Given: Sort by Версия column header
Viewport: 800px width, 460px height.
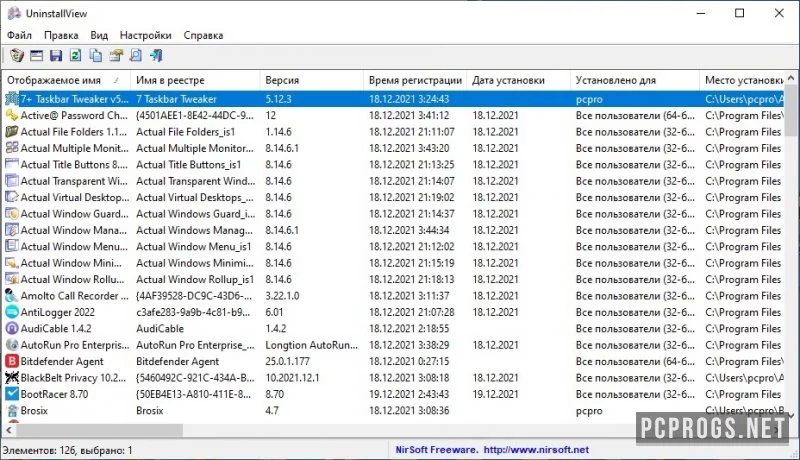Looking at the screenshot, I should tap(312, 80).
